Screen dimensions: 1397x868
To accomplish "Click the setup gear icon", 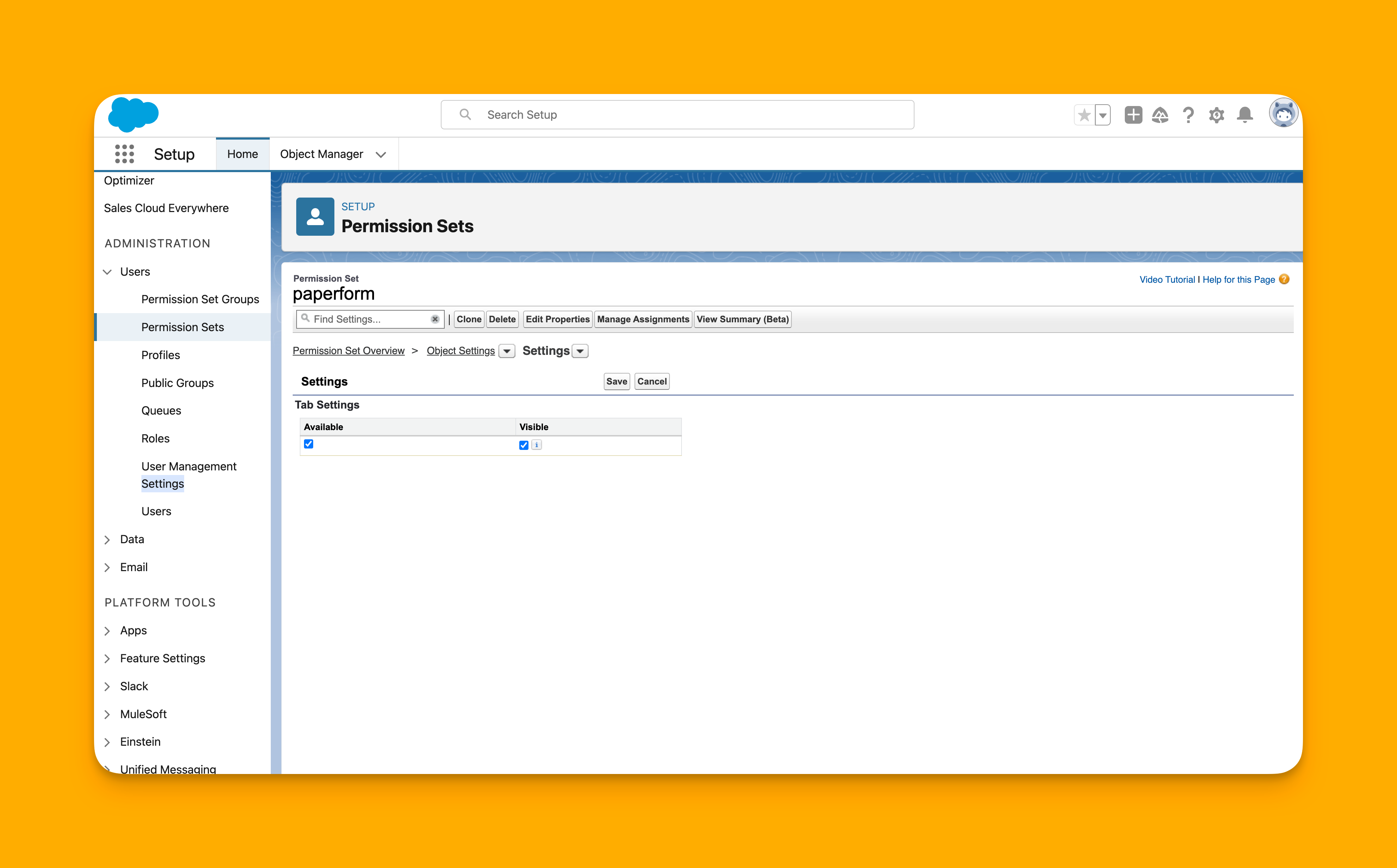I will click(x=1216, y=115).
